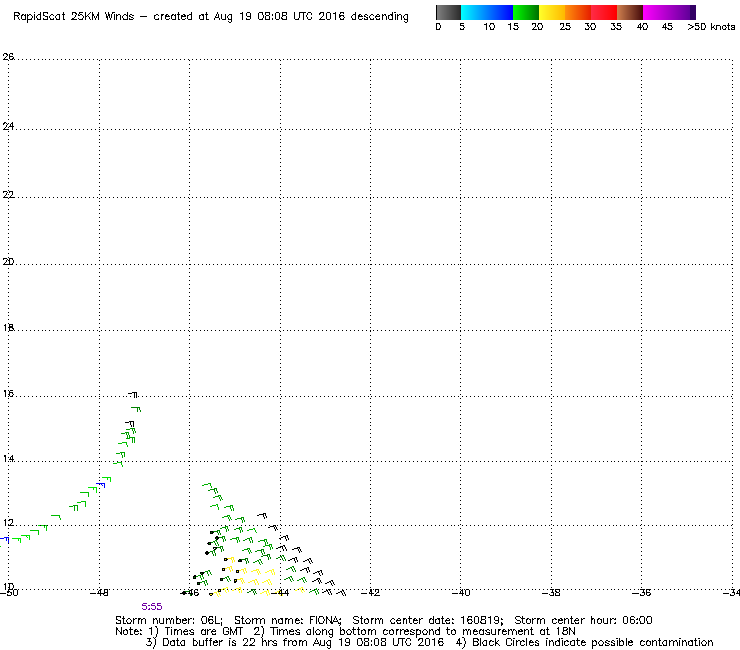Click the brown 35-40 knots color band
The width and height of the screenshot is (740, 650).
630,12
